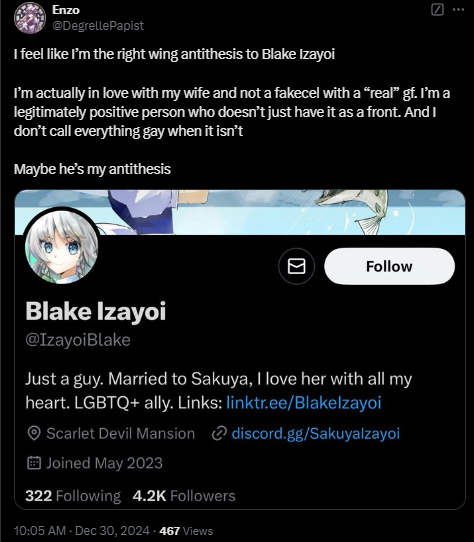Image resolution: width=474 pixels, height=542 pixels.
Task: Open the discord.gg/SakuyaIzayoi link
Action: (315, 433)
